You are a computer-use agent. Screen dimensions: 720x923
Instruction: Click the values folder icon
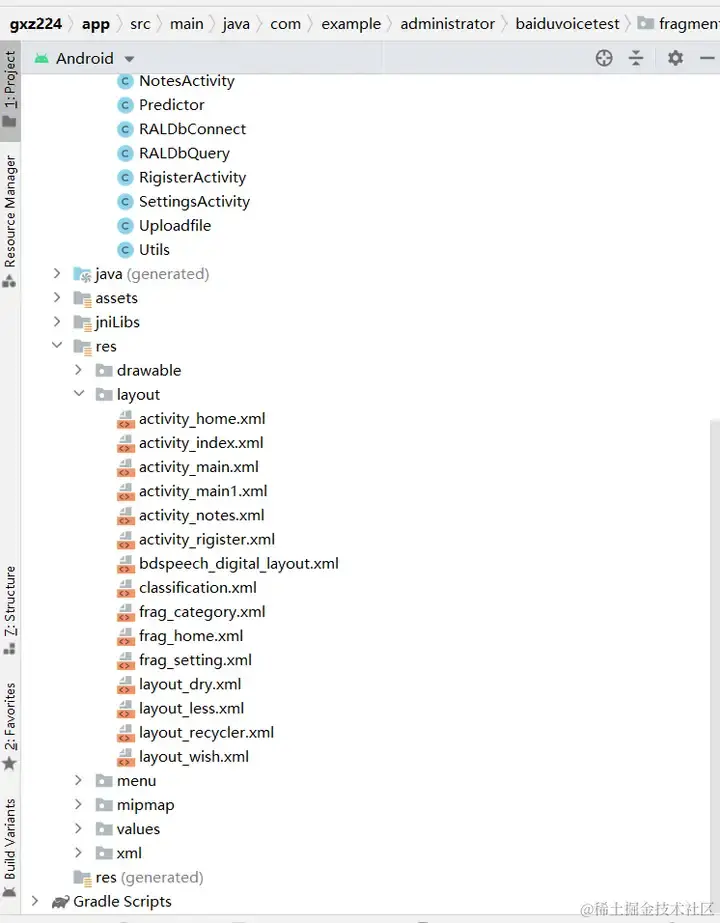104,829
